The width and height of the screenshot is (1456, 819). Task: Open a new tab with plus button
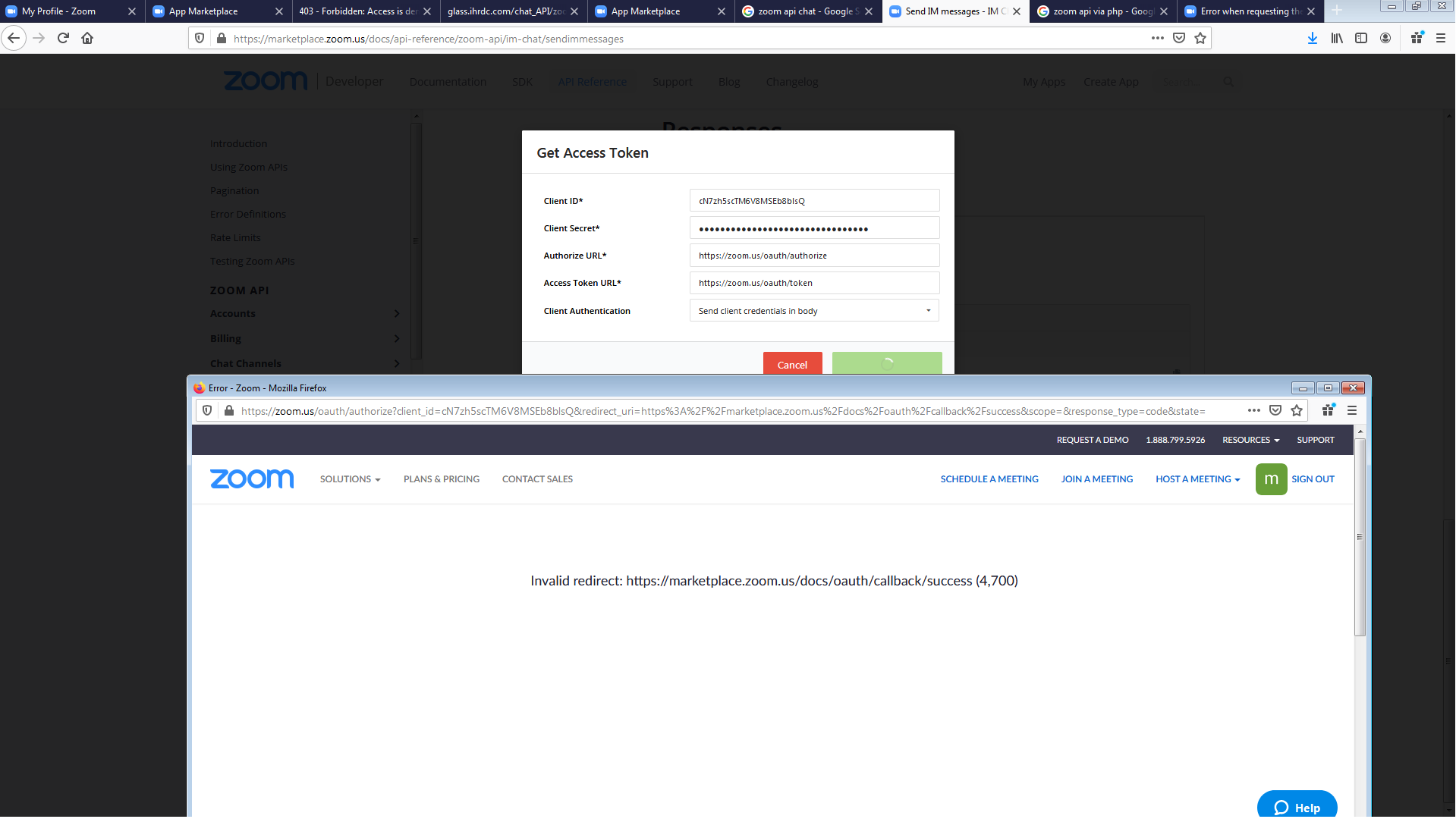[x=1337, y=11]
